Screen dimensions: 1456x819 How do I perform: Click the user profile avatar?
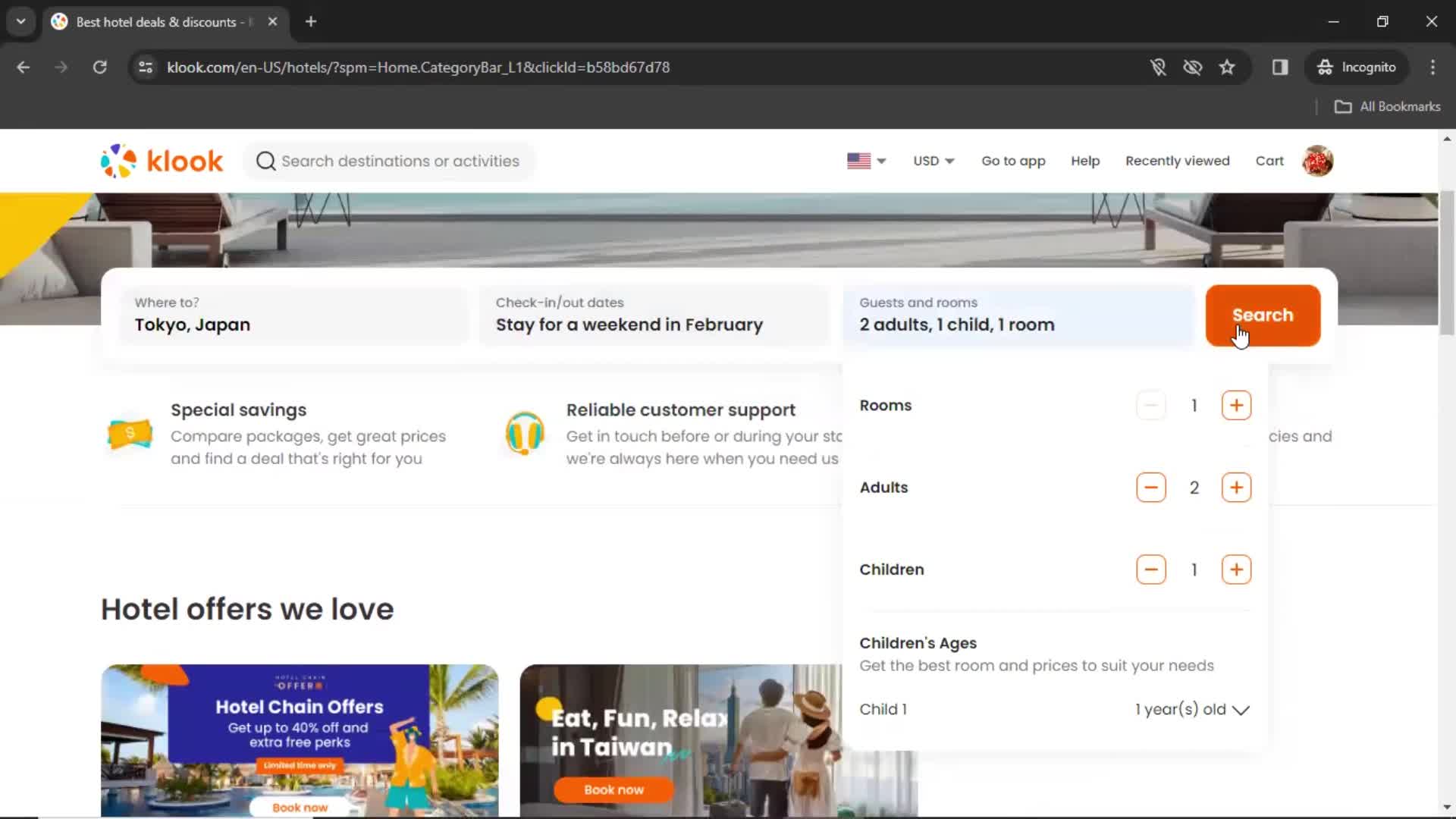tap(1317, 161)
